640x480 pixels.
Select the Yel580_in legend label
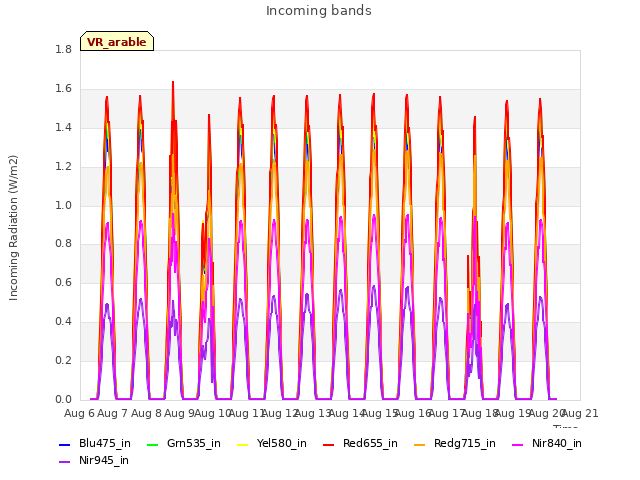tap(282, 444)
